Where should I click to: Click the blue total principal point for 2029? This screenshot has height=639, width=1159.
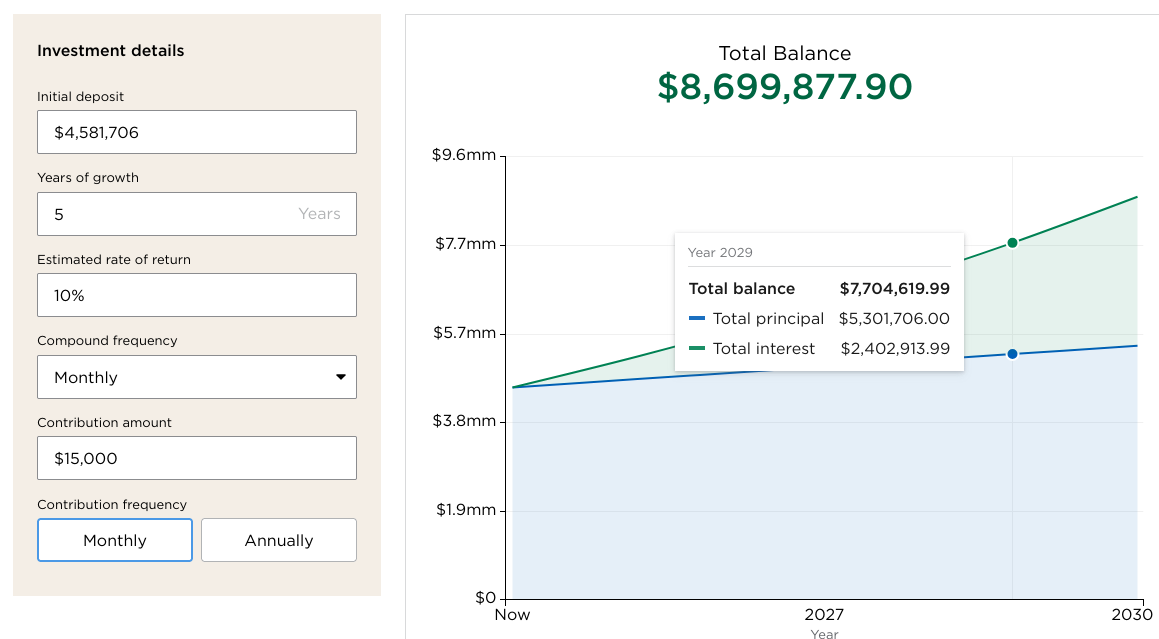1013,354
